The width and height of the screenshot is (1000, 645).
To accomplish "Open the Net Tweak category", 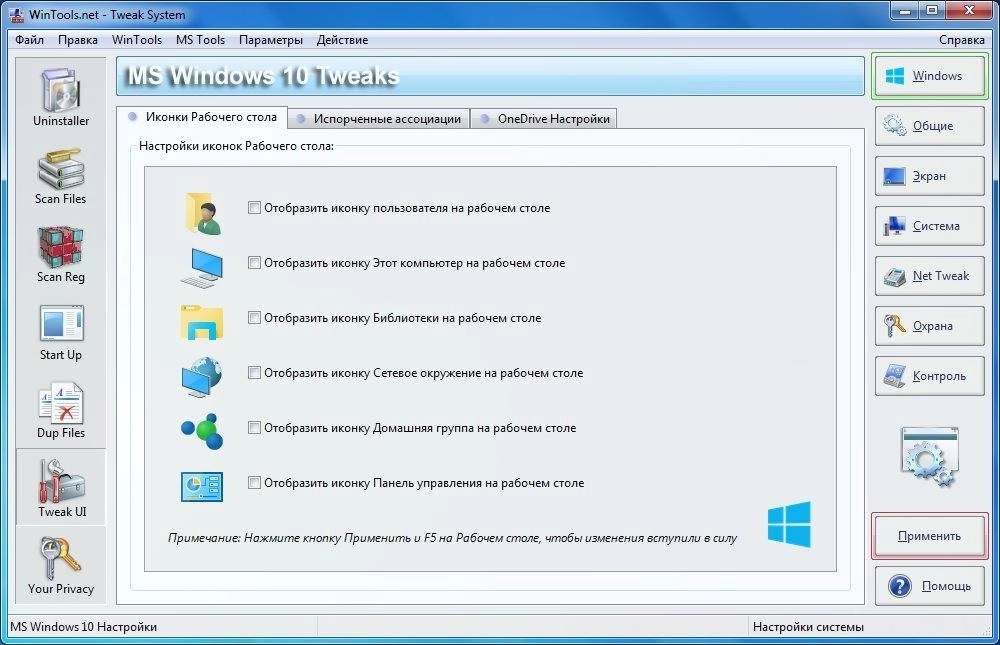I will (x=929, y=276).
